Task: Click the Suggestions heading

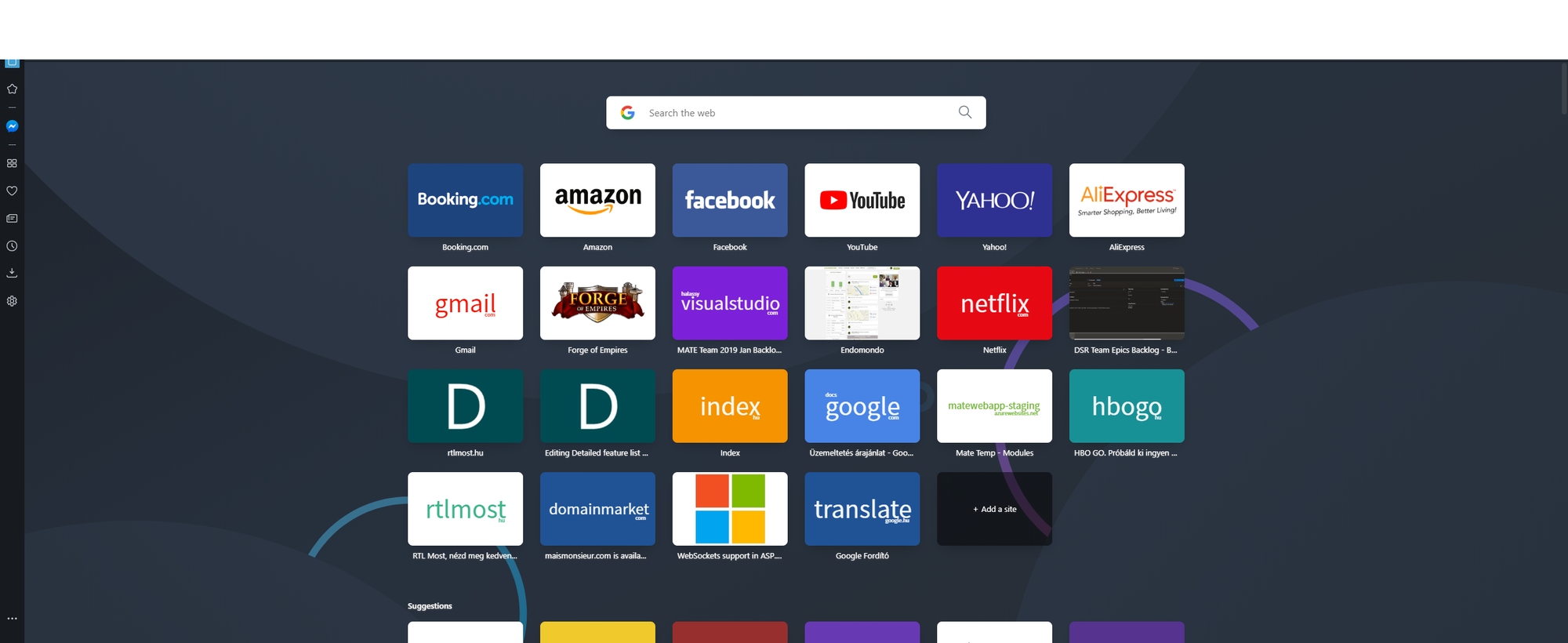Action: [430, 606]
